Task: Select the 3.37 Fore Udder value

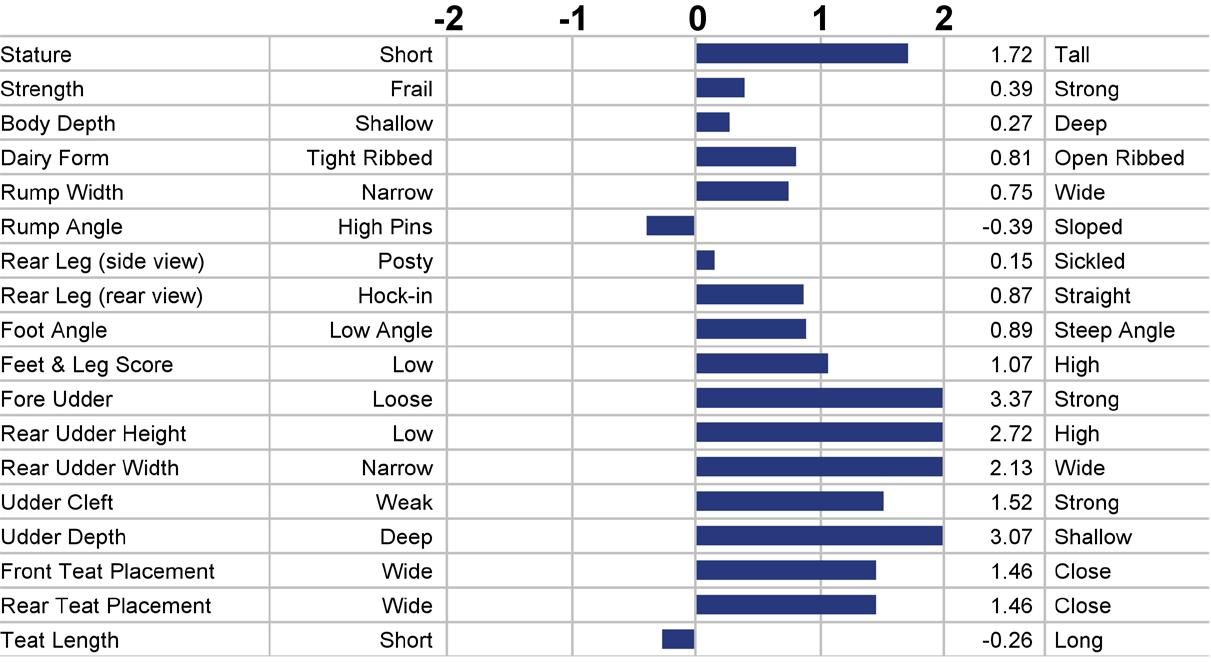Action: 1011,399
